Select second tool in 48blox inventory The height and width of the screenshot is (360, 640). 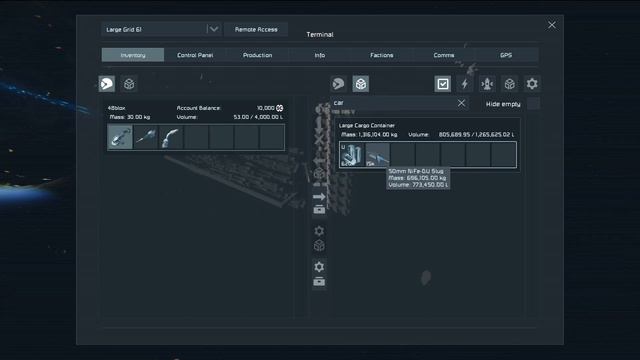145,137
